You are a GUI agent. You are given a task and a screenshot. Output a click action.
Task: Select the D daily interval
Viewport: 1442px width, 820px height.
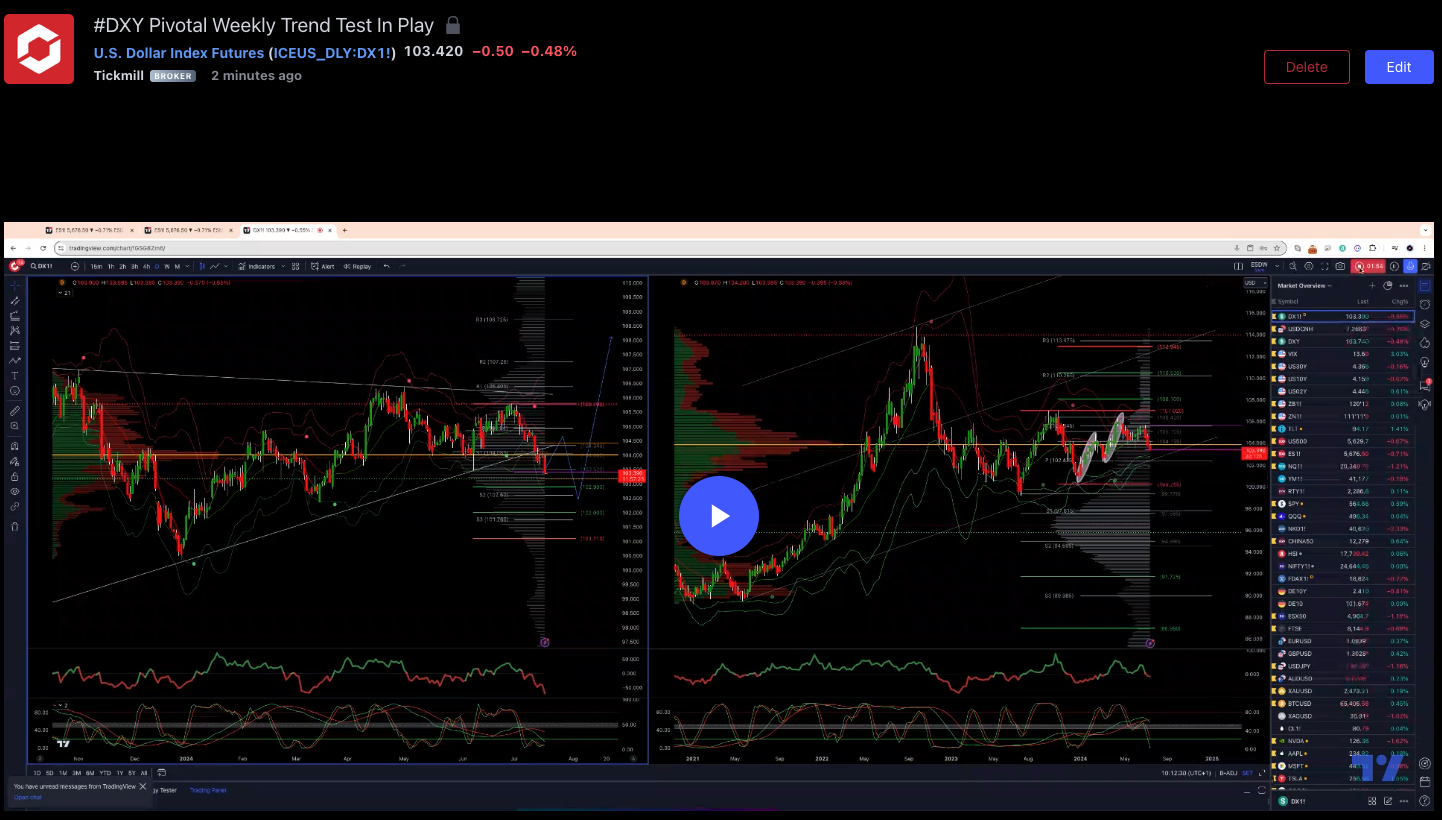[157, 266]
